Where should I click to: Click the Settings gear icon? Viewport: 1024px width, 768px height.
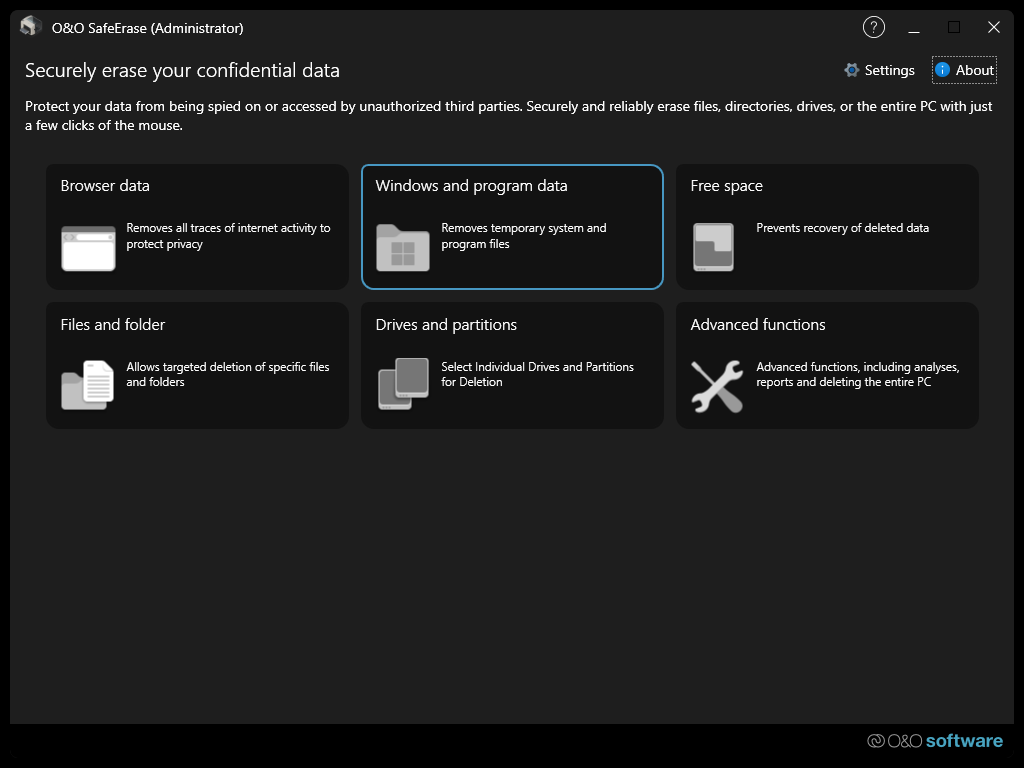click(851, 70)
